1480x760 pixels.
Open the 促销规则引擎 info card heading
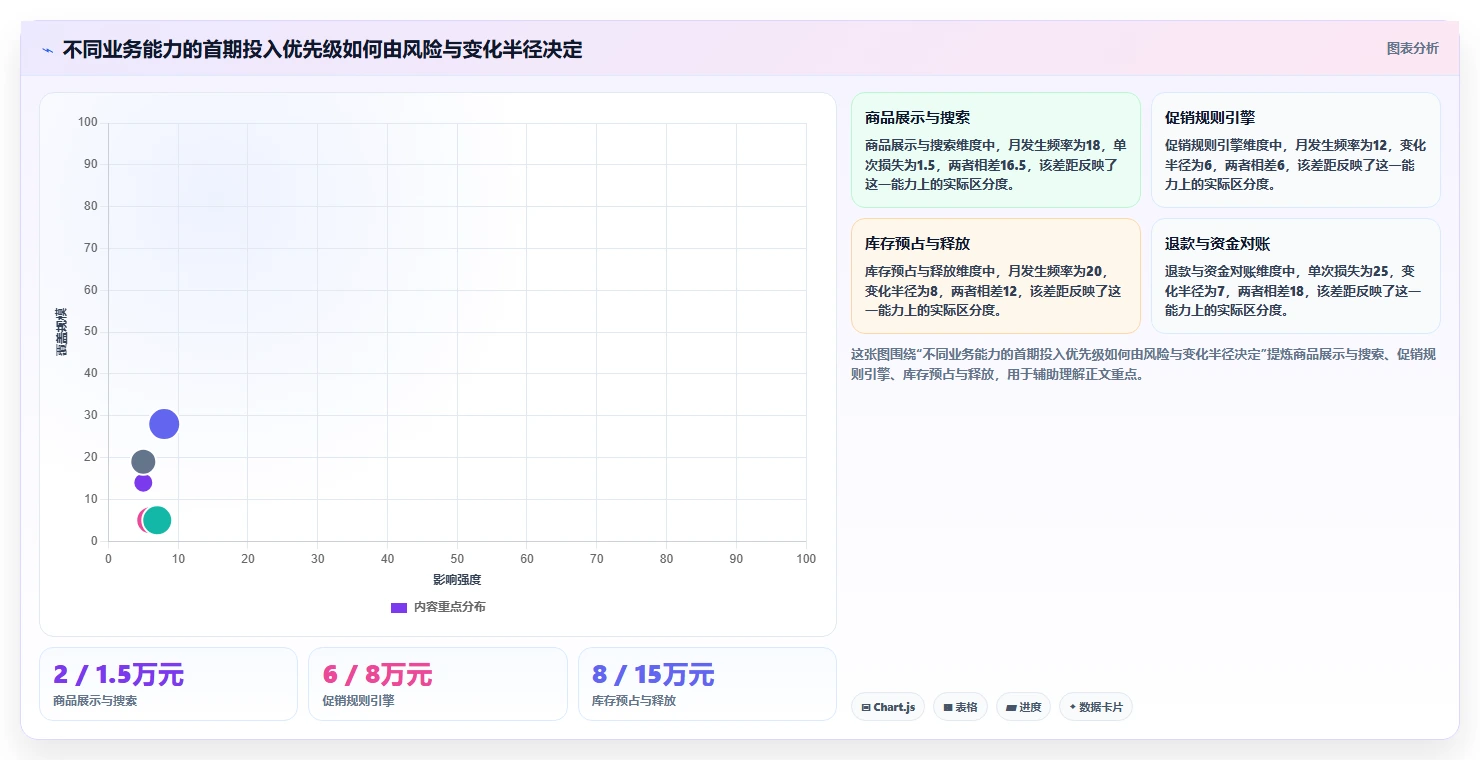click(x=1209, y=118)
